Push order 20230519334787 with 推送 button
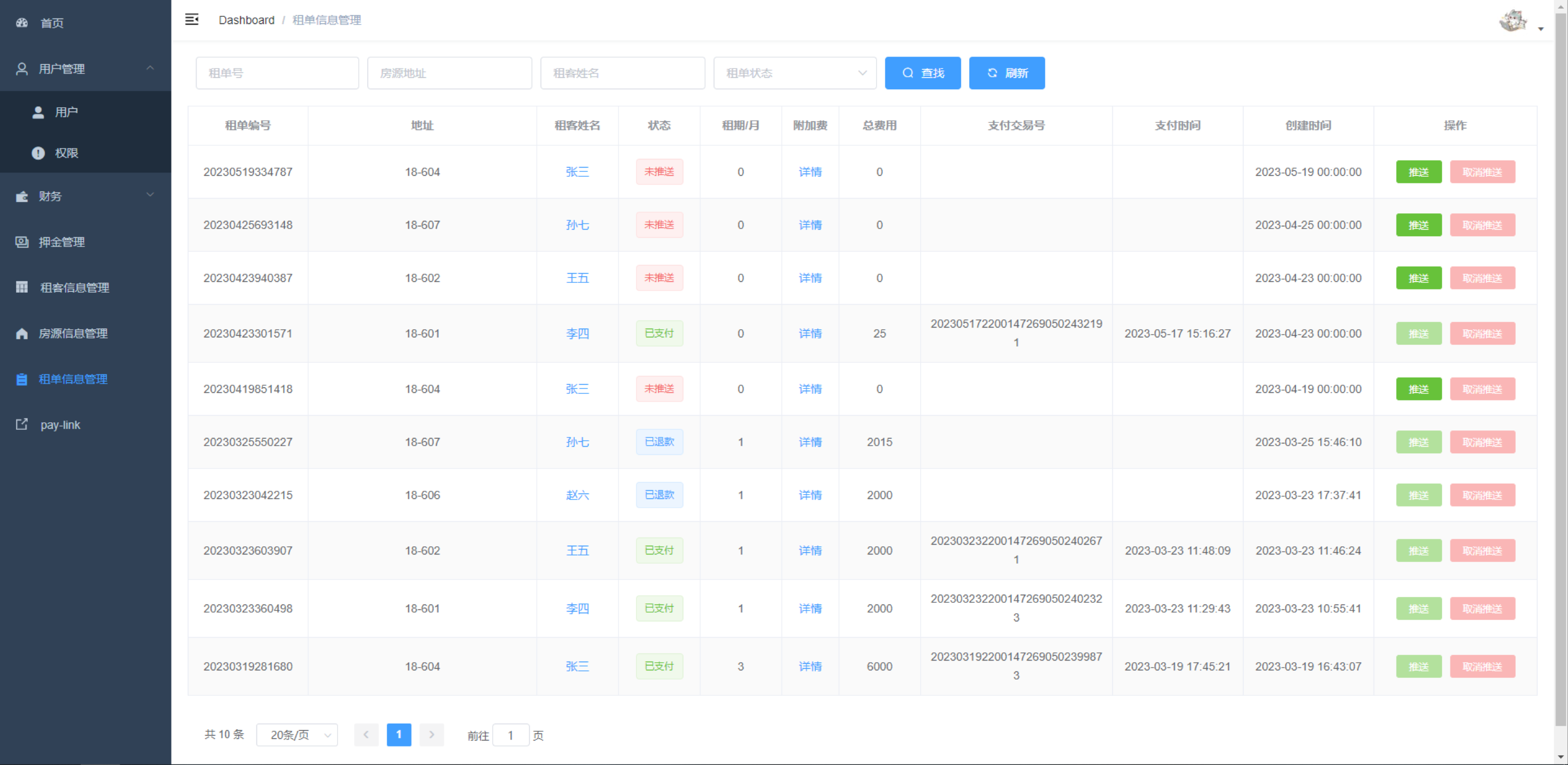 click(1418, 172)
